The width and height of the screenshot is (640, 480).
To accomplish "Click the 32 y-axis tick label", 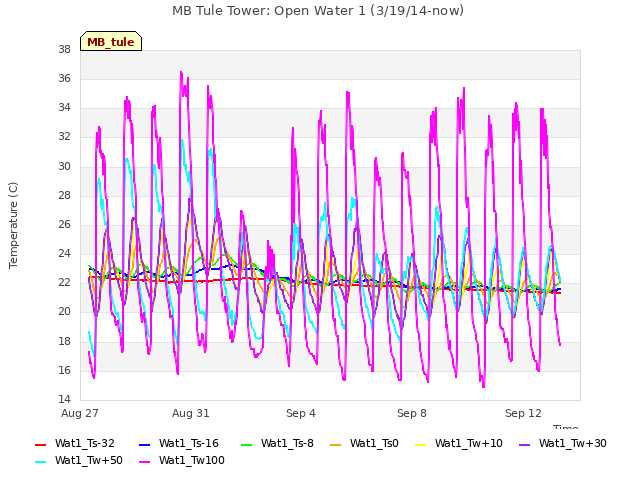I will 64,136.
